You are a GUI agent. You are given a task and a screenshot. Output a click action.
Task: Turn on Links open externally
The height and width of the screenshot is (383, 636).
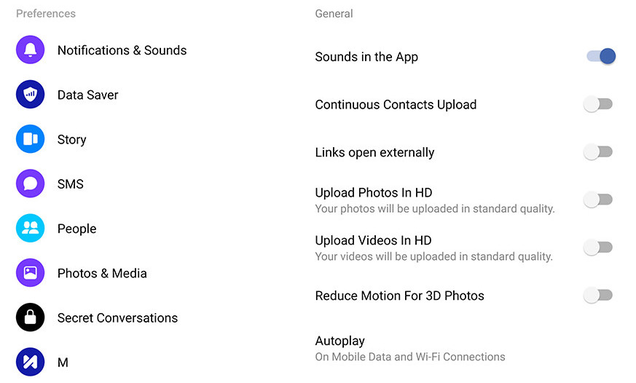pos(598,152)
